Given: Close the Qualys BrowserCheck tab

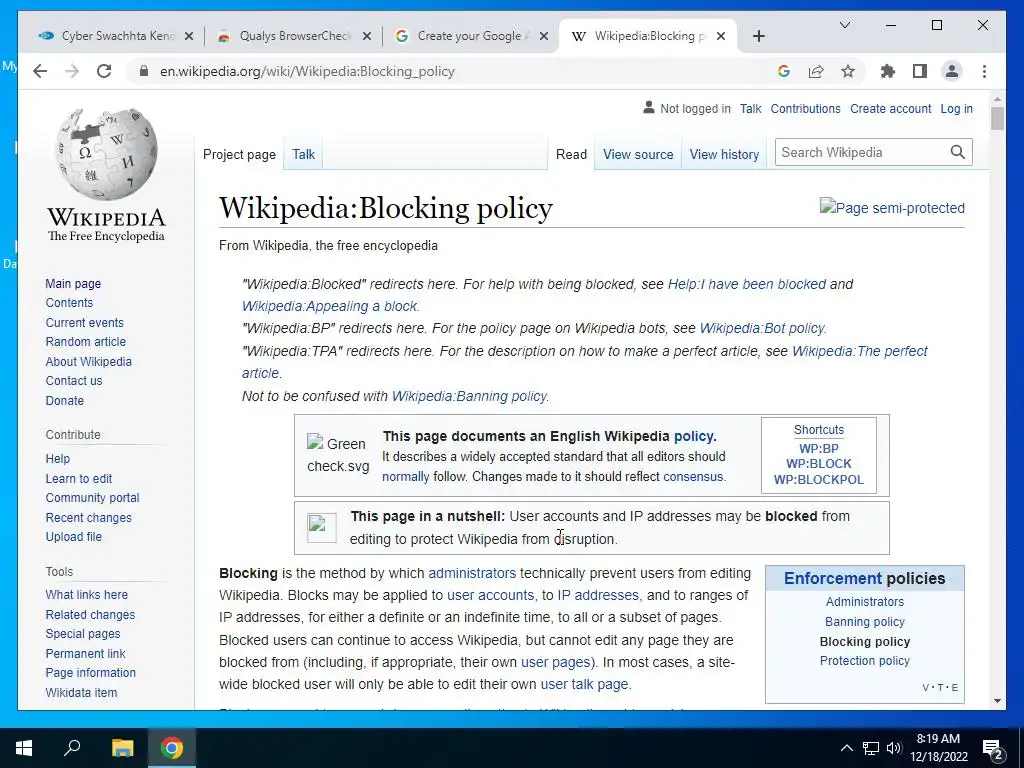Looking at the screenshot, I should 367,36.
